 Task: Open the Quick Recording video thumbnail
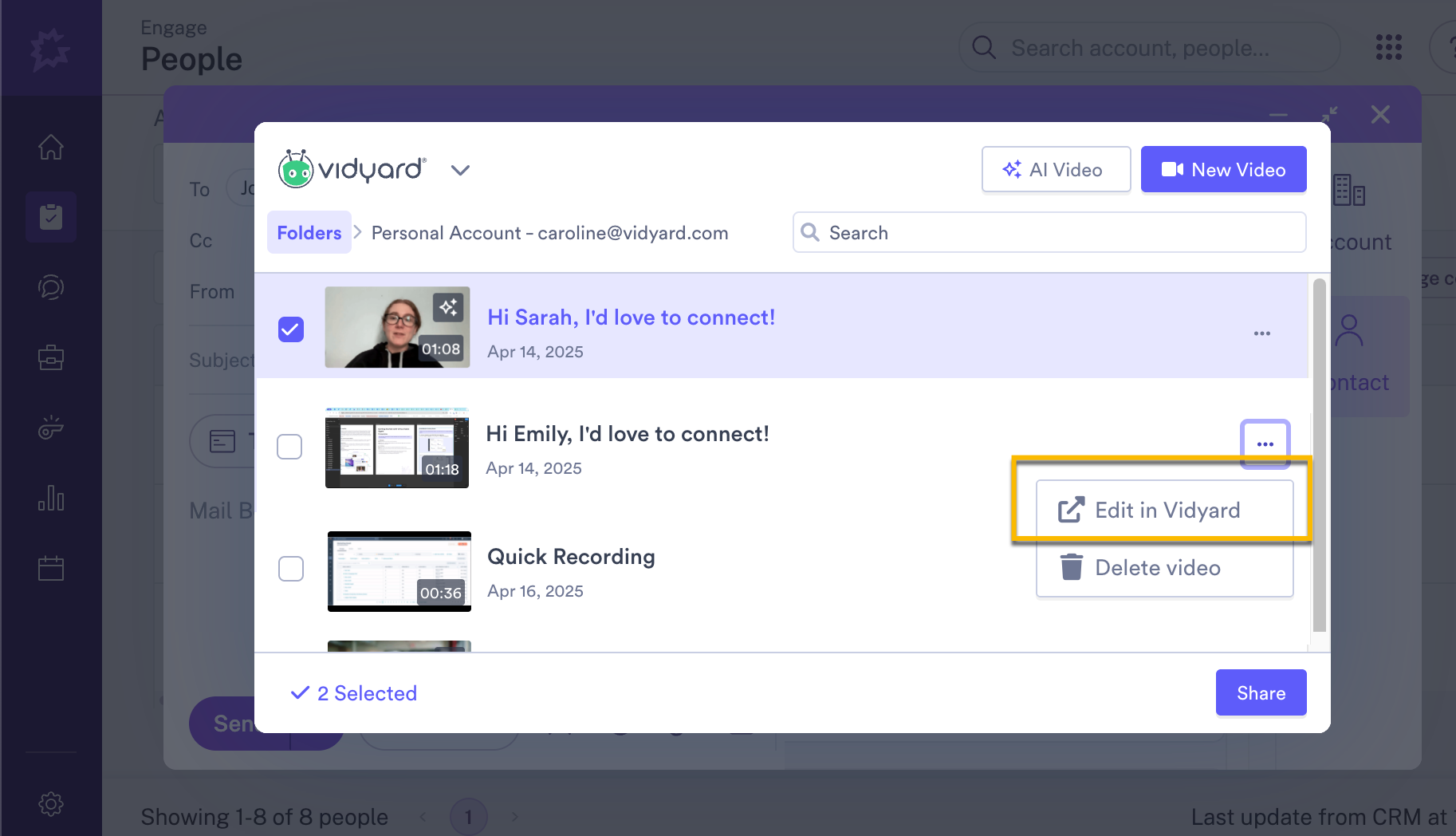tap(399, 571)
